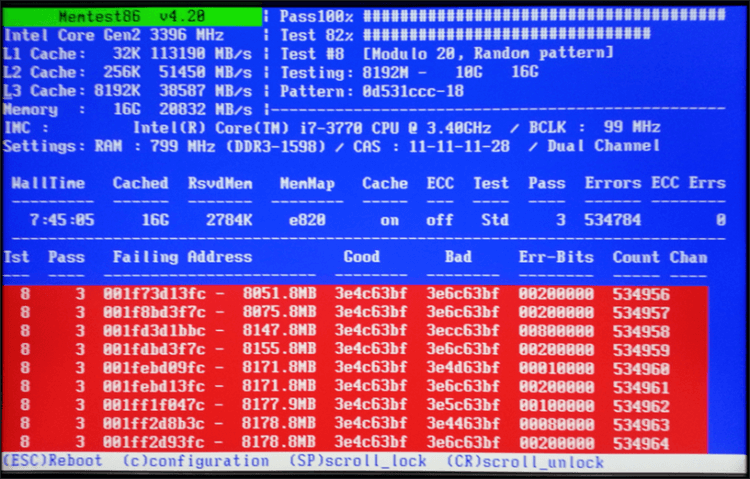Select failing address 001fdbd3f7c
The width and height of the screenshot is (750, 479).
click(154, 349)
